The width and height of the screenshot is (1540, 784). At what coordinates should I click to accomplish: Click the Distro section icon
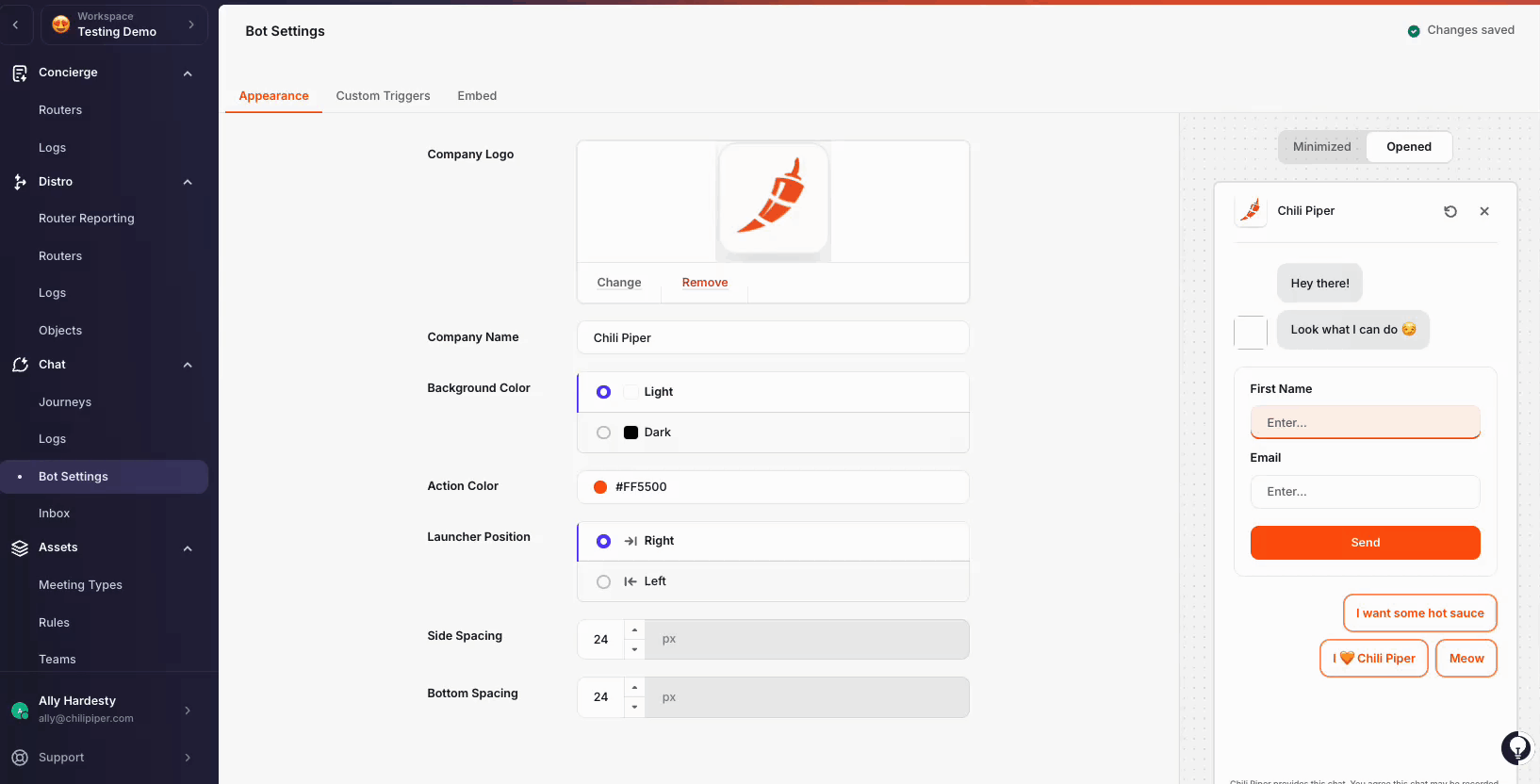(20, 182)
